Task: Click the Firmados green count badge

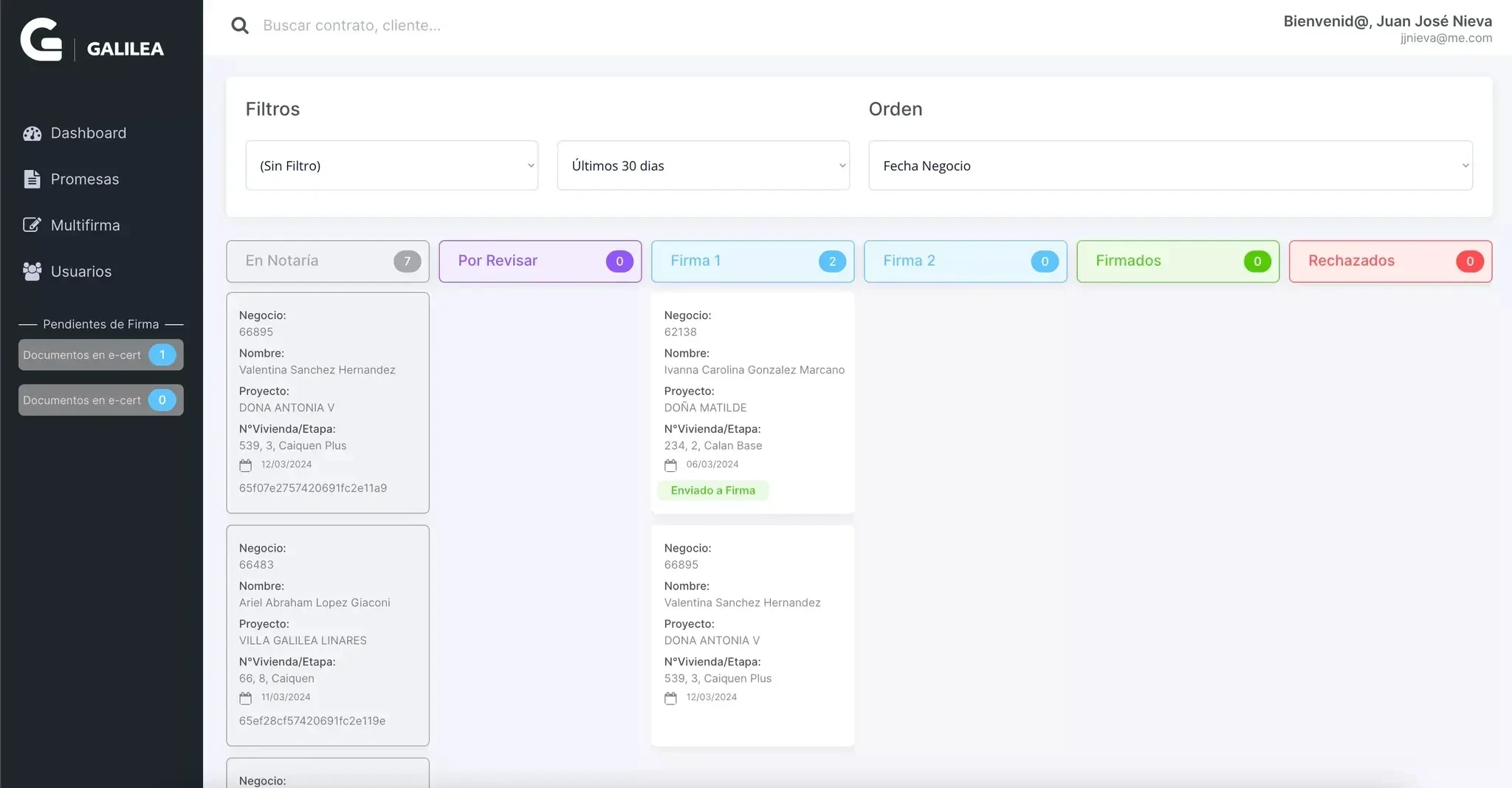Action: click(1257, 261)
